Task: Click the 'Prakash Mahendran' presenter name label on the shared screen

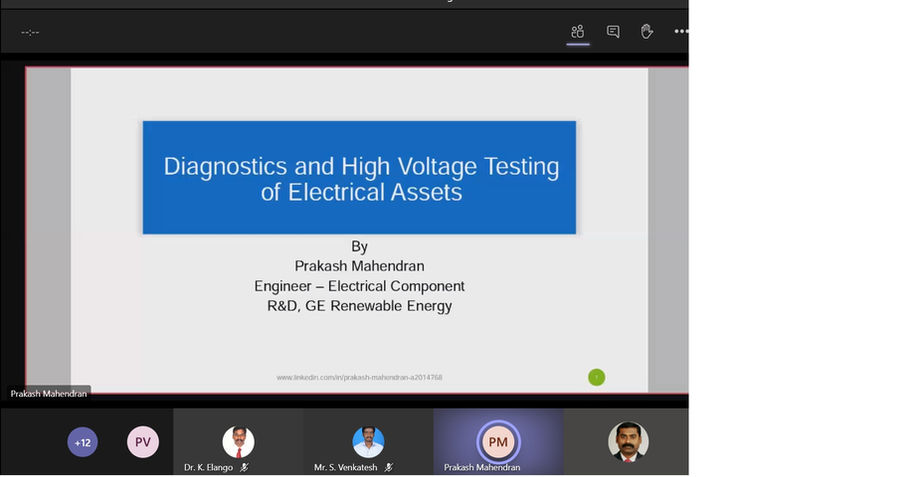Action: [49, 394]
